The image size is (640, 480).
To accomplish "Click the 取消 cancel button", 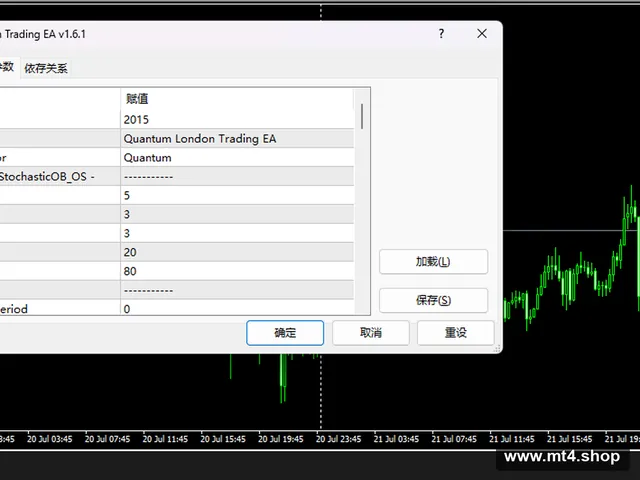I will [x=371, y=333].
